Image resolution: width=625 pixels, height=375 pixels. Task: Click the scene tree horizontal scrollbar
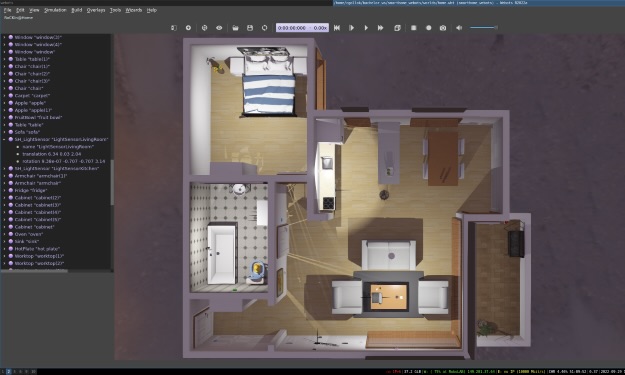pyautogui.click(x=34, y=271)
